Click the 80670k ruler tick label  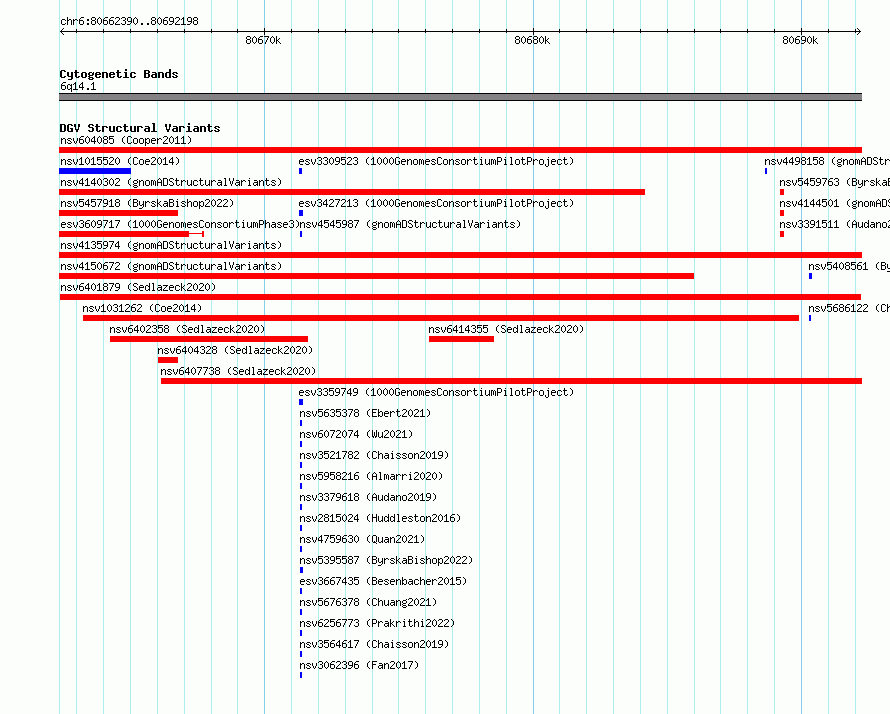tap(263, 40)
